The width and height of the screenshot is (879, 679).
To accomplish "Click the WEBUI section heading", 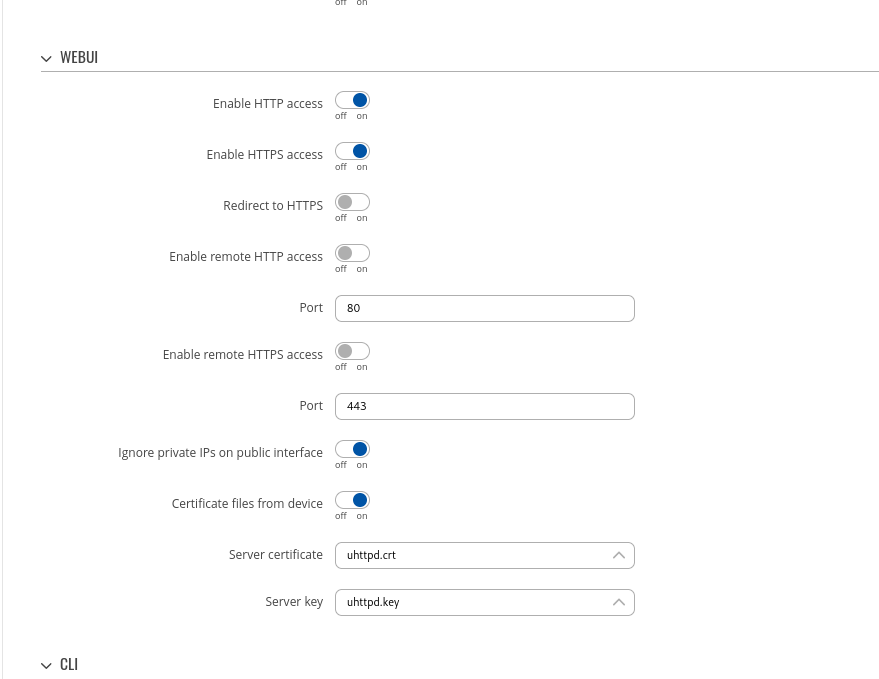I will (x=79, y=57).
